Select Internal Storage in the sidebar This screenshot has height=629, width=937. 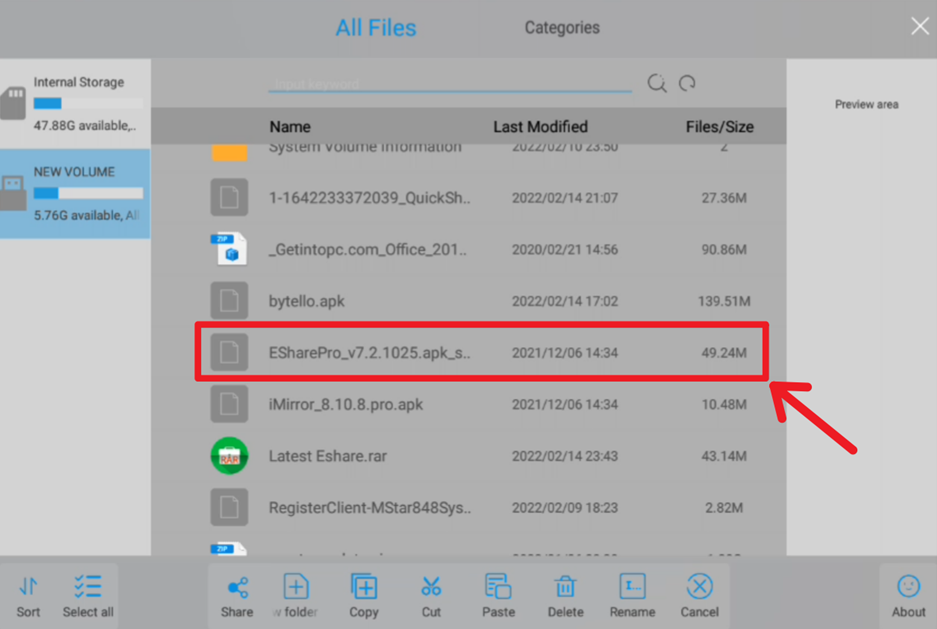[75, 103]
